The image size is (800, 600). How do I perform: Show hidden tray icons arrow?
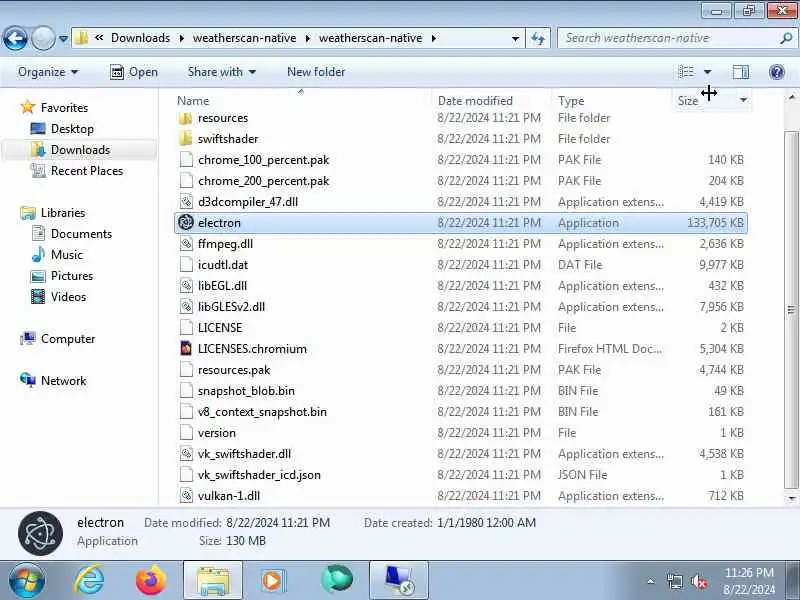coord(651,581)
